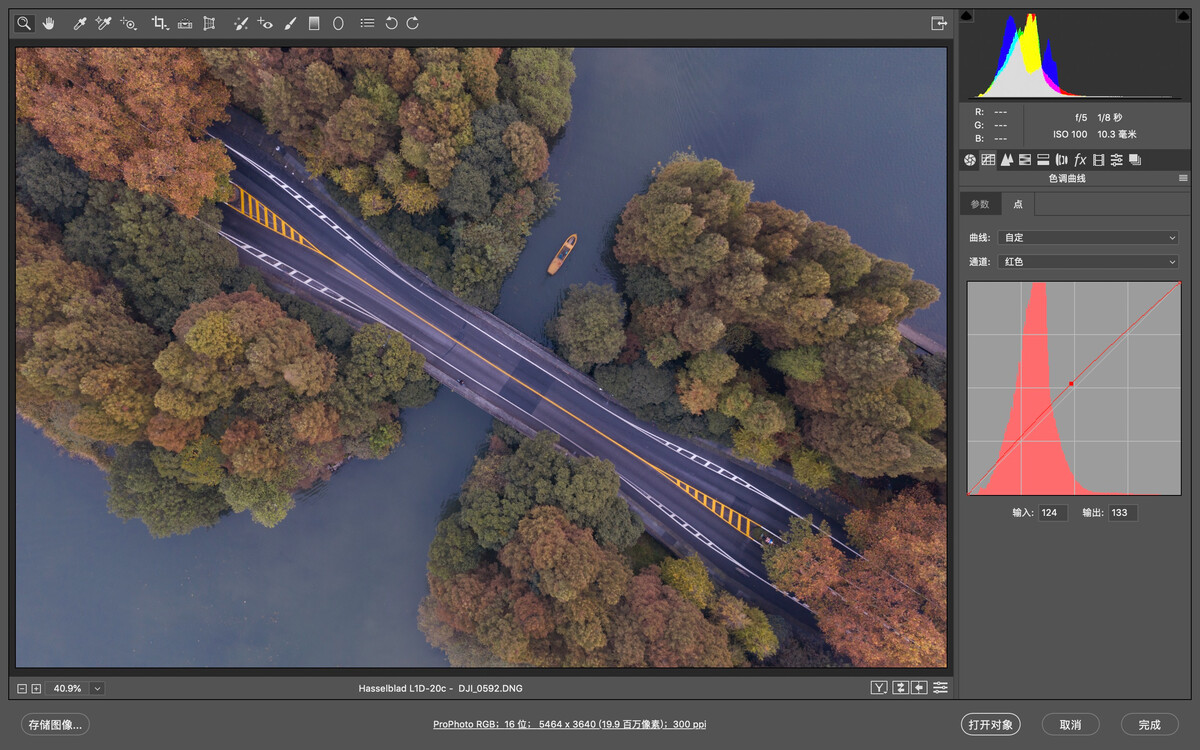Open the Presets panel sliders icon
Image resolution: width=1200 pixels, height=750 pixels.
[1116, 160]
